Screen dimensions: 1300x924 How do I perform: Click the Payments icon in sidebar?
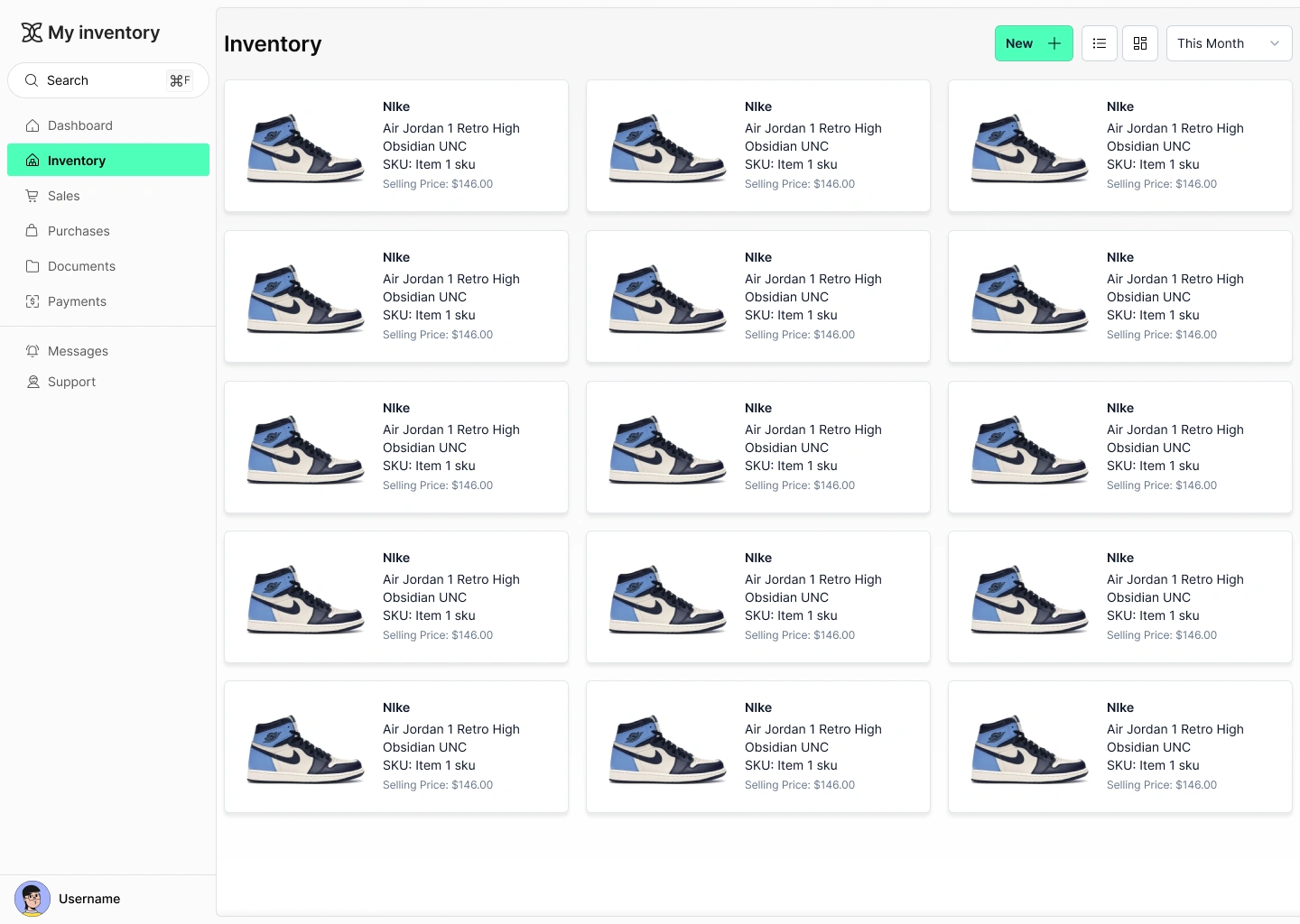tap(32, 301)
